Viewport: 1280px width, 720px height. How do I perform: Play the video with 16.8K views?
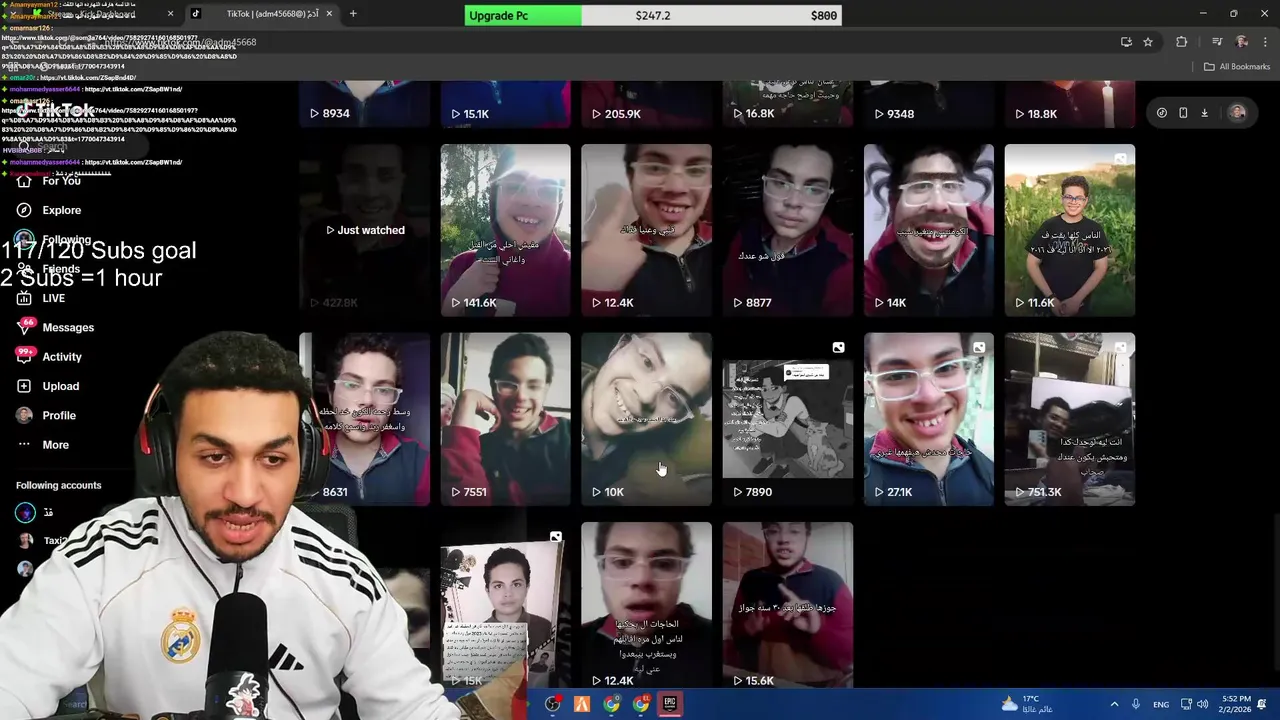tap(788, 104)
